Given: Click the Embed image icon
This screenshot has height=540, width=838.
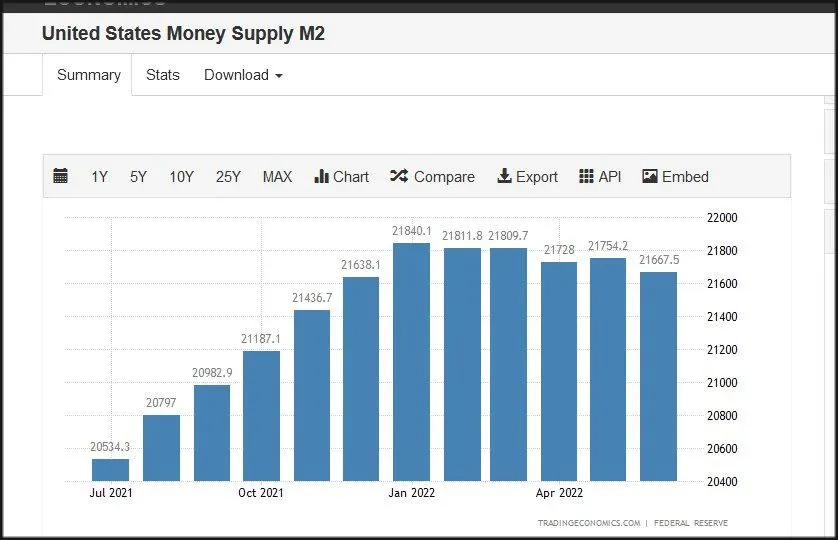Looking at the screenshot, I should pyautogui.click(x=650, y=177).
